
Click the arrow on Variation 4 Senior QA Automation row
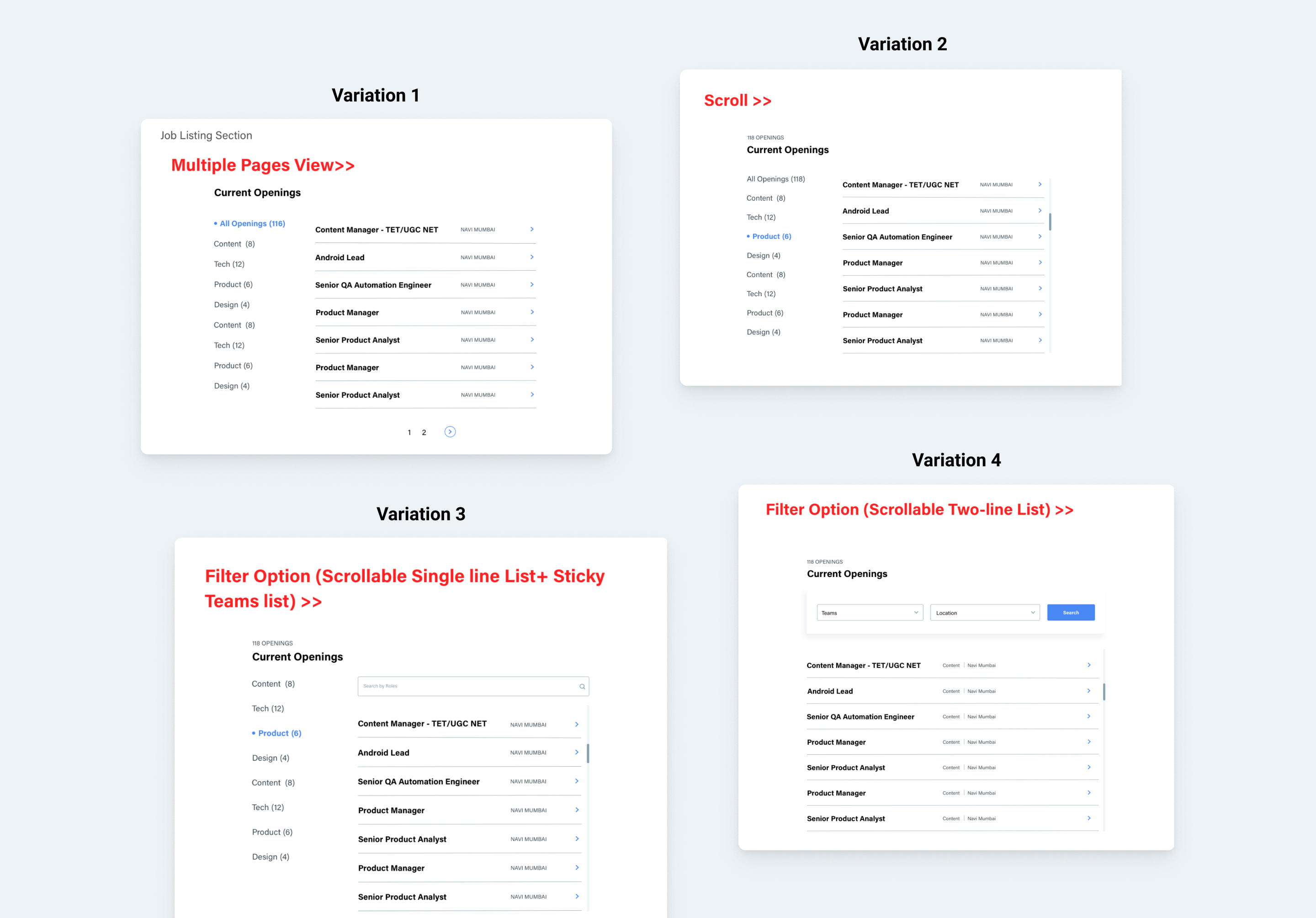(x=1088, y=716)
